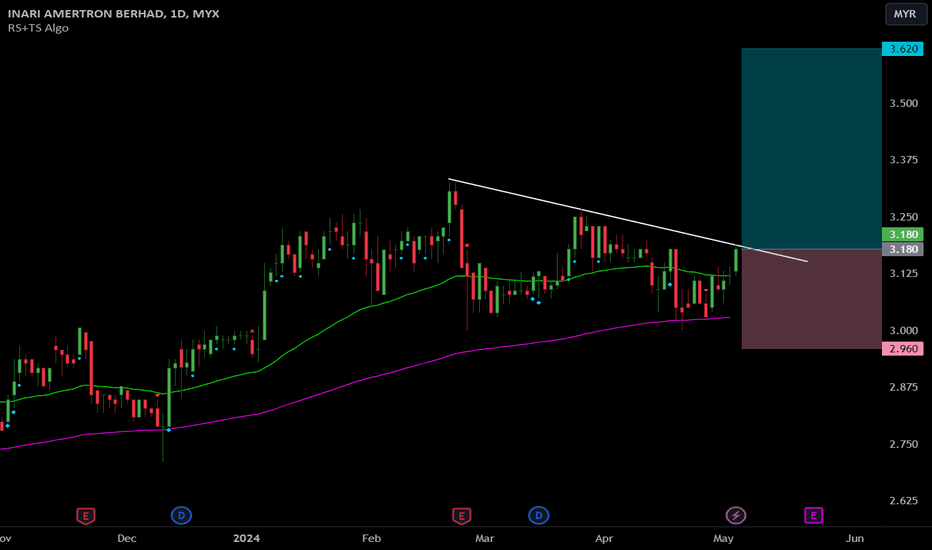Click the pink 2.960 stop price label
Viewport: 932px width, 550px height.
tap(903, 348)
